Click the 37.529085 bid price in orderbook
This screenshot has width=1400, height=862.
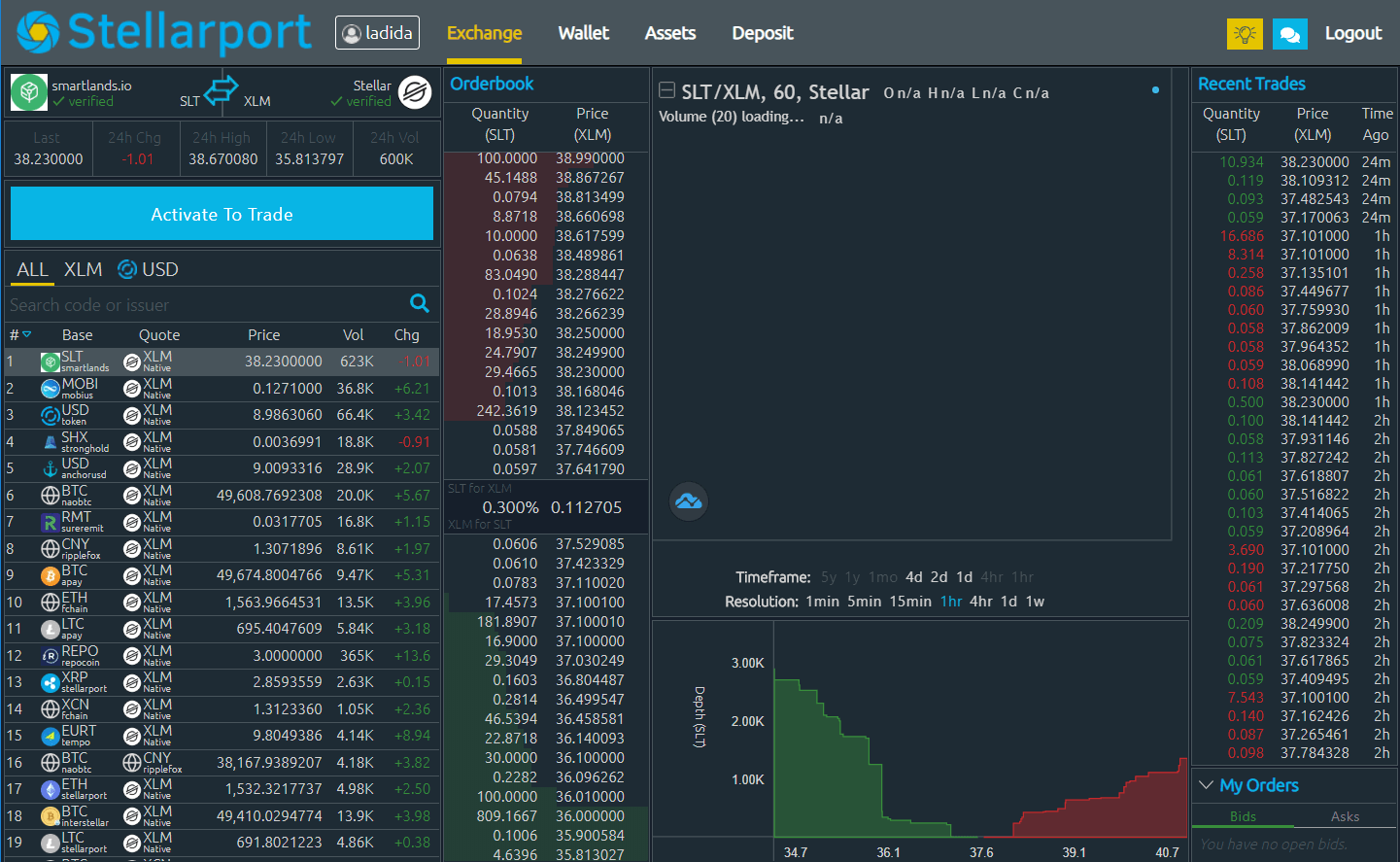(x=590, y=544)
